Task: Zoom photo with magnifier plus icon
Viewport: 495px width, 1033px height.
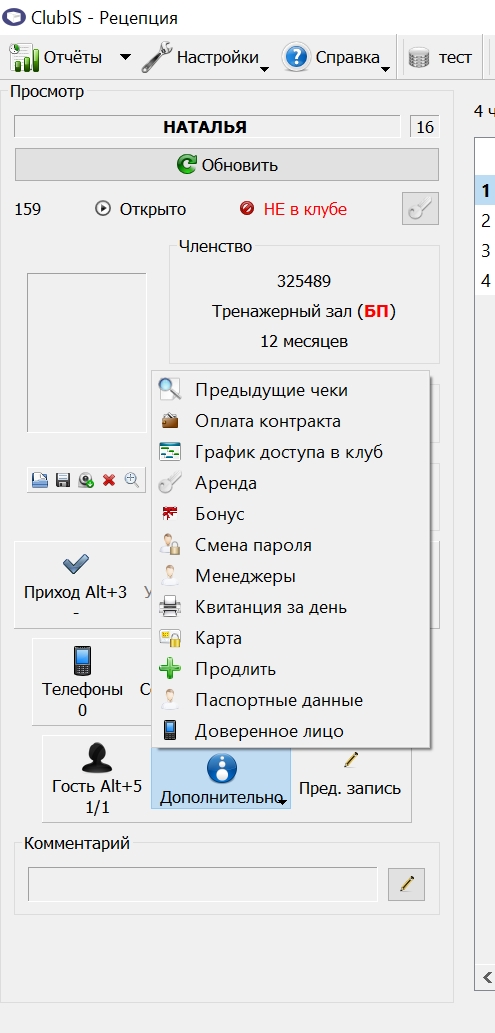Action: point(132,481)
